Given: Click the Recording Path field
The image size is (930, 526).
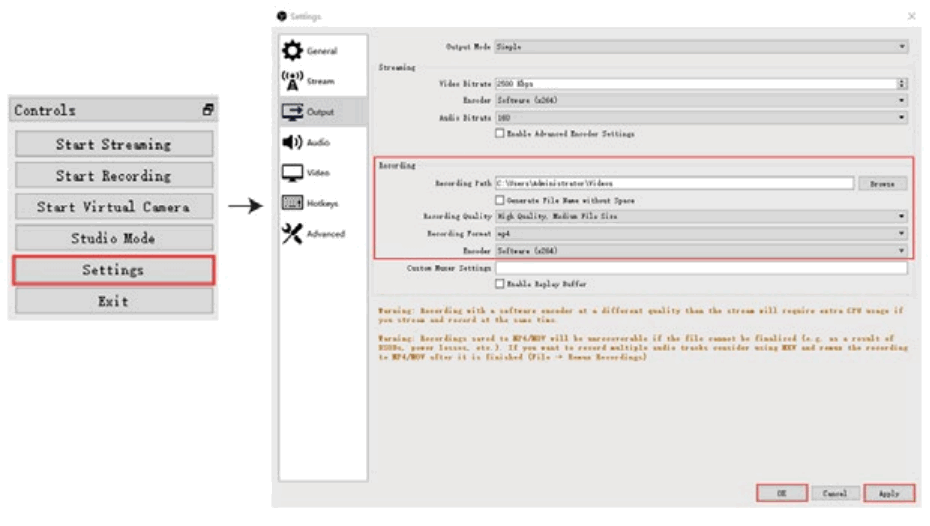Looking at the screenshot, I should [x=674, y=184].
